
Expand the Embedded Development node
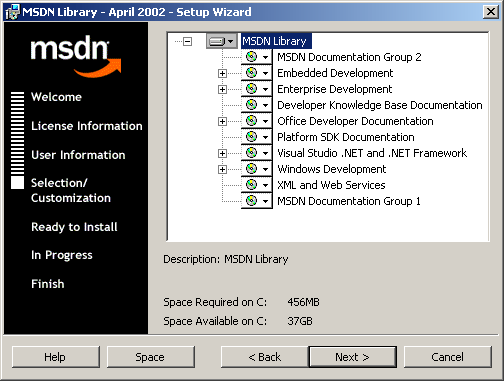(x=222, y=73)
